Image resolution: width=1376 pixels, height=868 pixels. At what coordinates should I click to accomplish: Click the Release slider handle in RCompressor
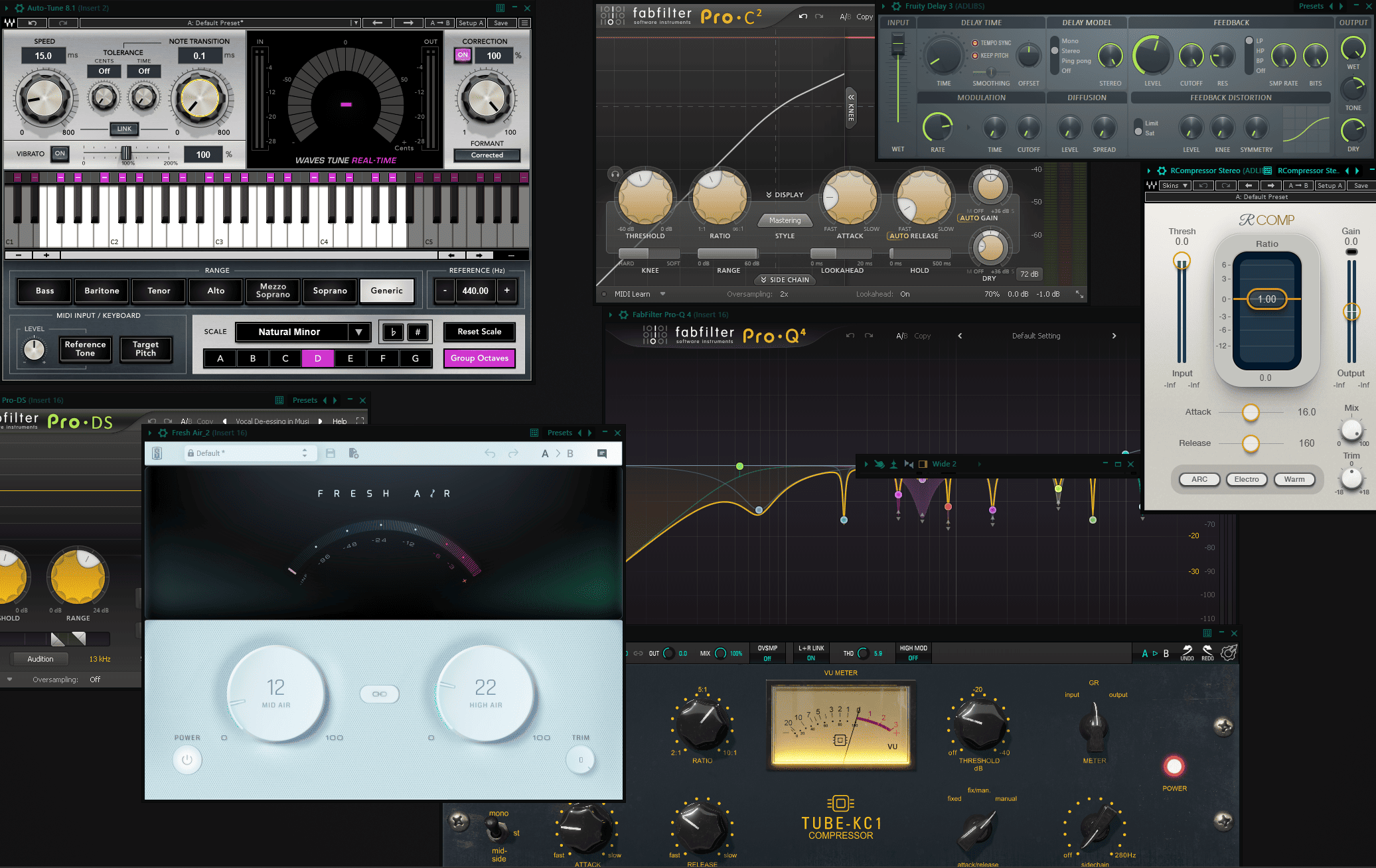tap(1251, 445)
